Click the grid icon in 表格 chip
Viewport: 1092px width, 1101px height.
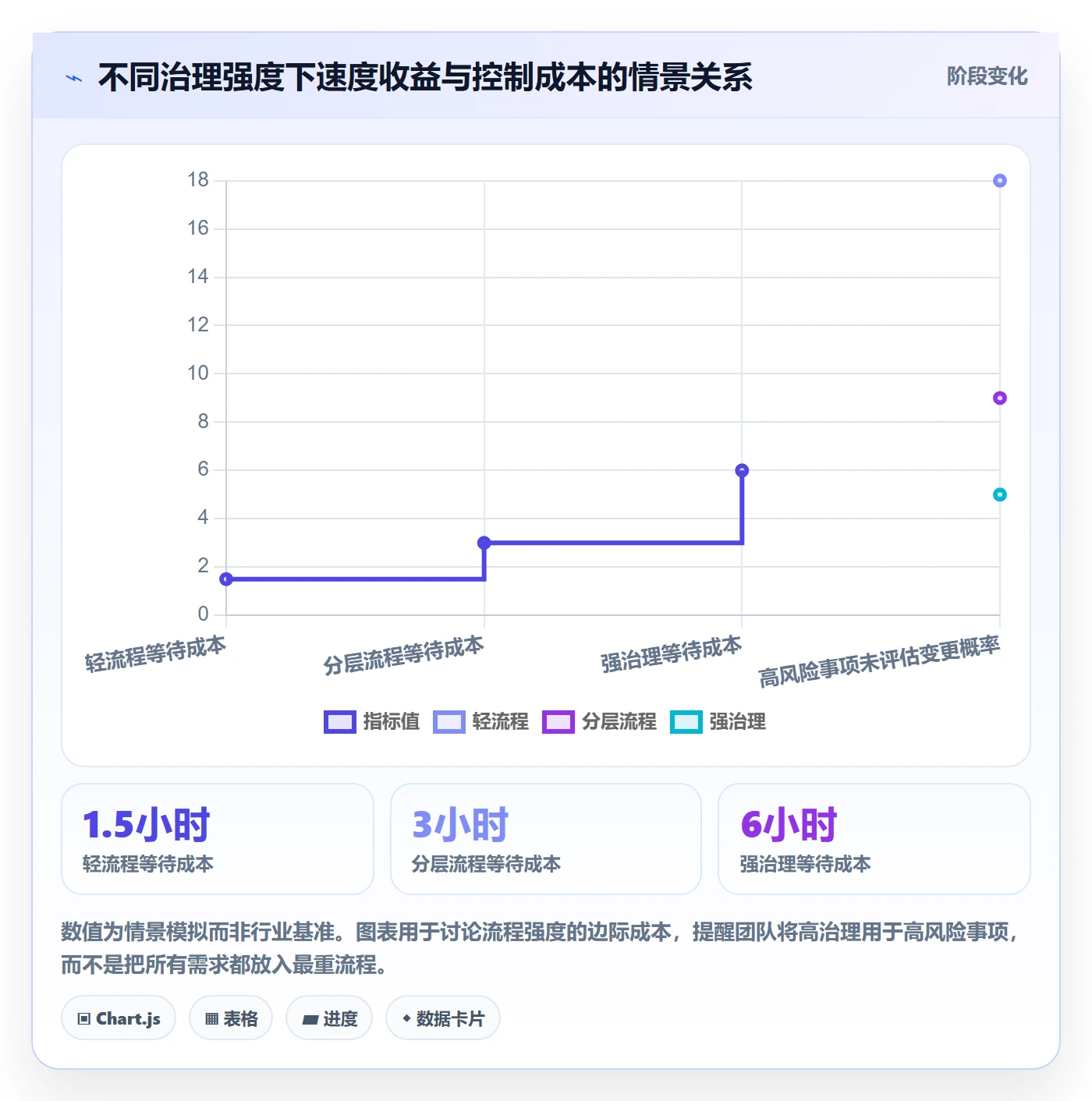click(x=211, y=1019)
